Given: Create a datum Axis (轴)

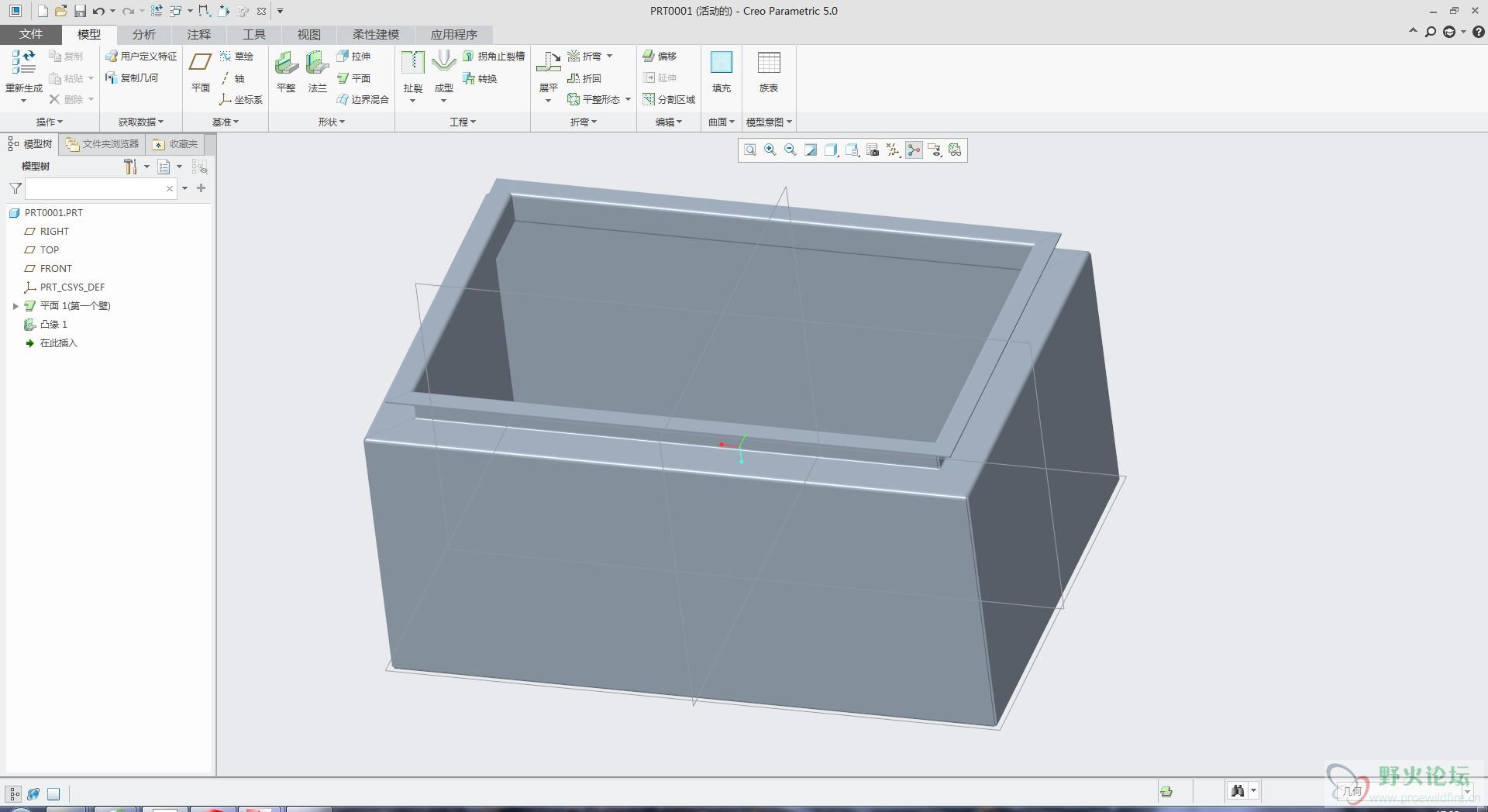Looking at the screenshot, I should tap(232, 78).
